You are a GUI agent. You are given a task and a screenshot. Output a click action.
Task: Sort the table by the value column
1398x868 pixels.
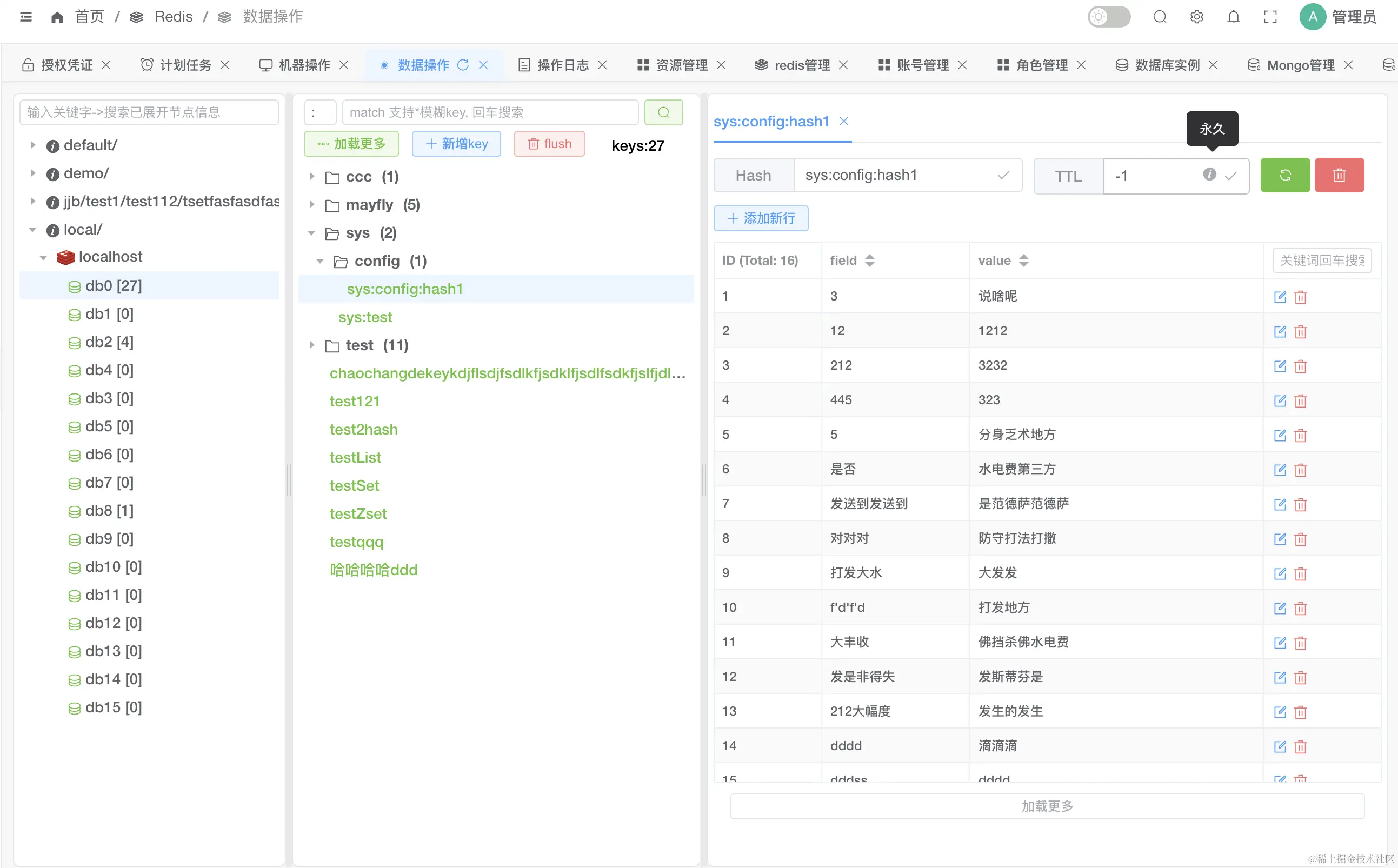click(1023, 261)
